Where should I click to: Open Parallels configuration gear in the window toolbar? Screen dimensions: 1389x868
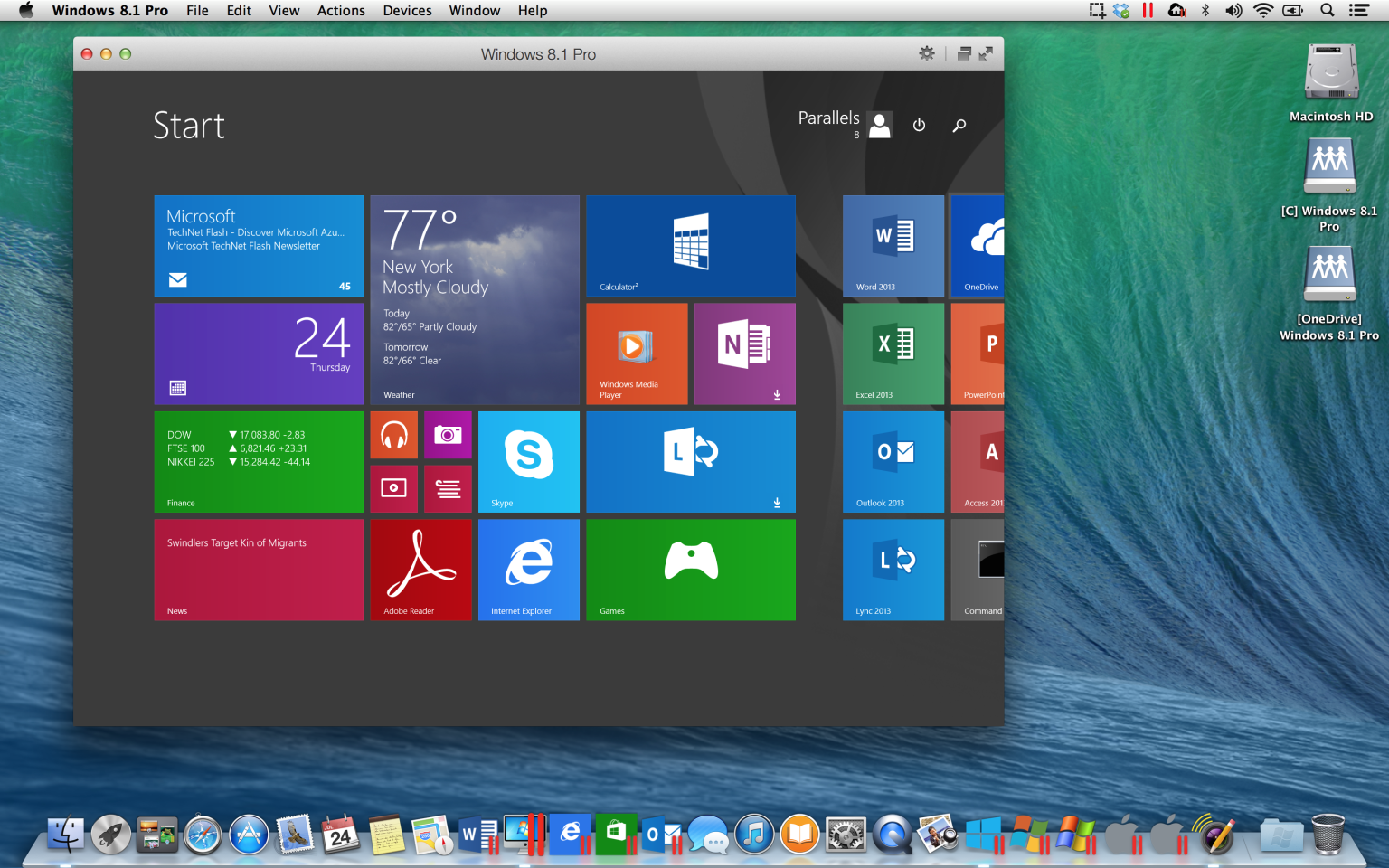click(x=926, y=53)
